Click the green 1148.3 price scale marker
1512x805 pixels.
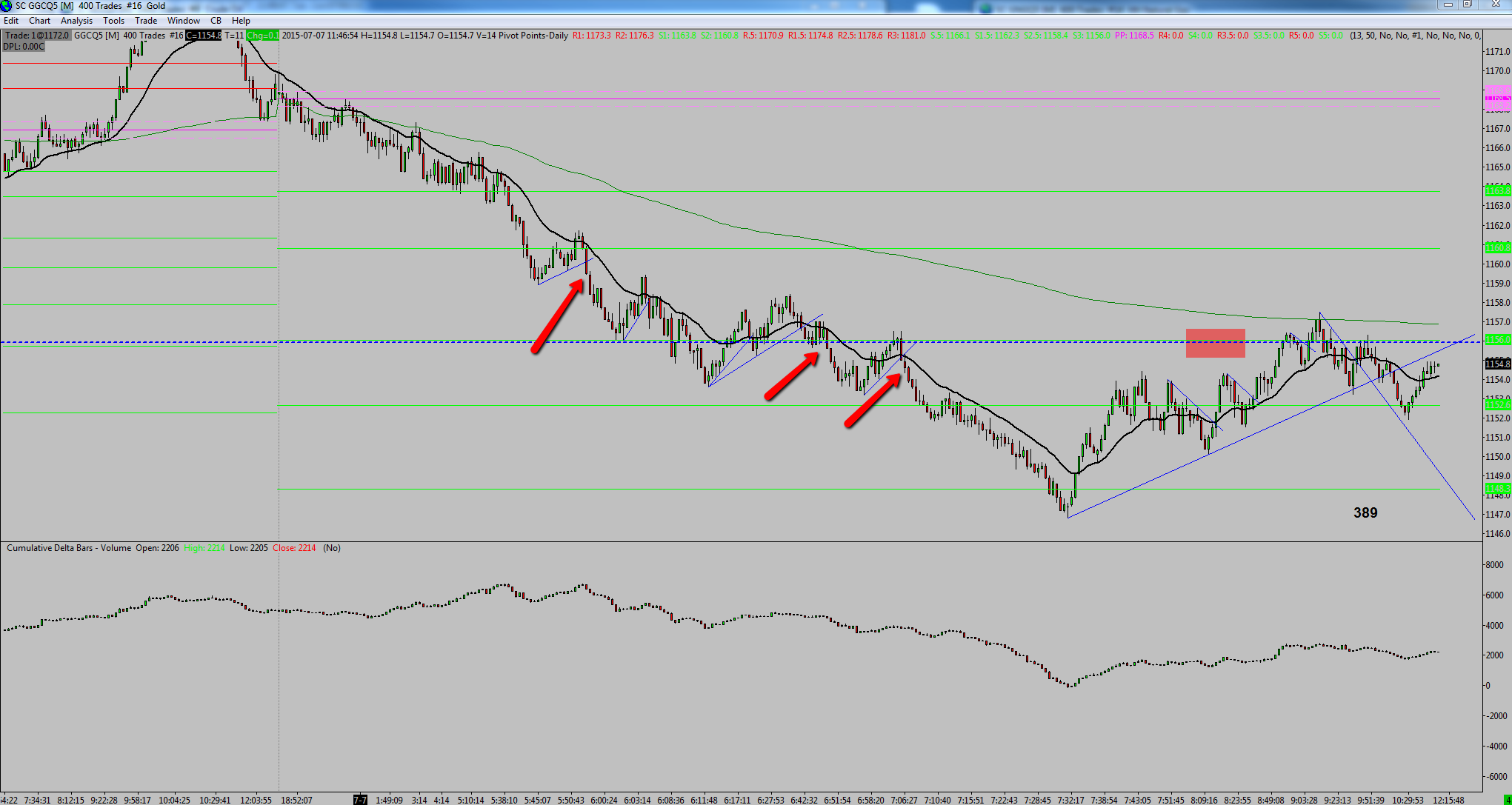pyautogui.click(x=1497, y=489)
